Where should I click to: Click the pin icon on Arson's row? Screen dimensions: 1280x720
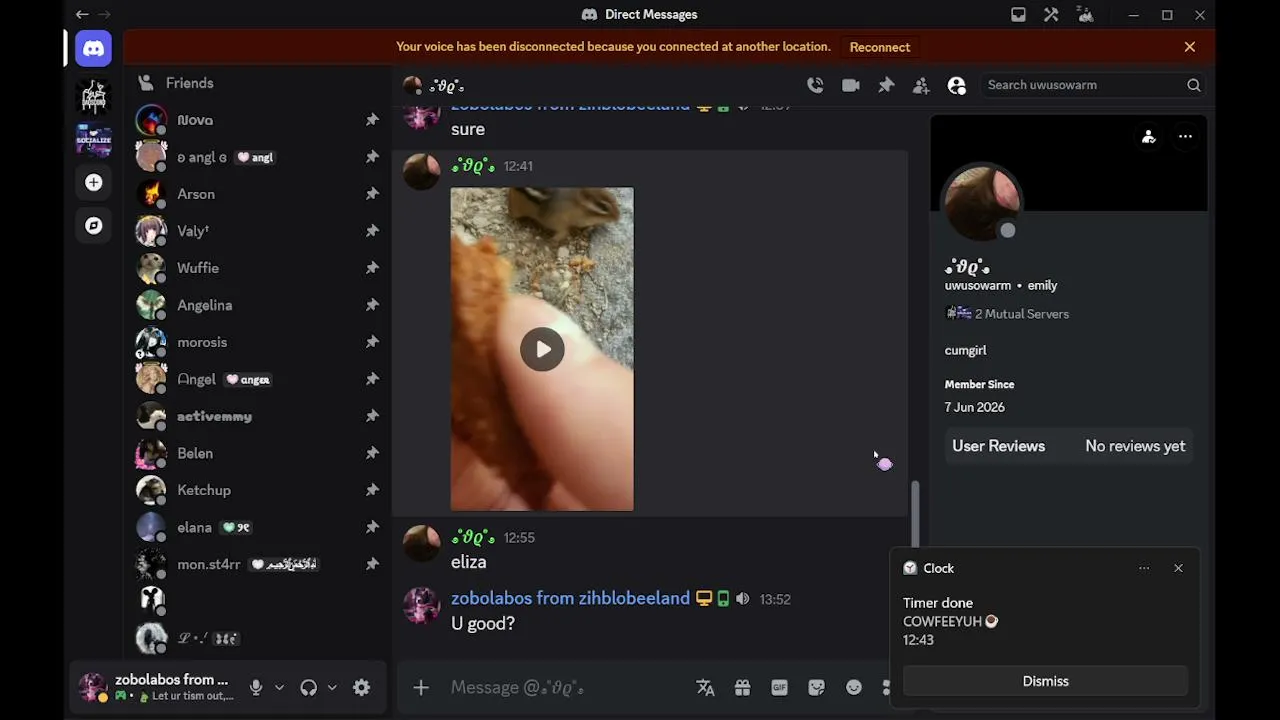[372, 194]
